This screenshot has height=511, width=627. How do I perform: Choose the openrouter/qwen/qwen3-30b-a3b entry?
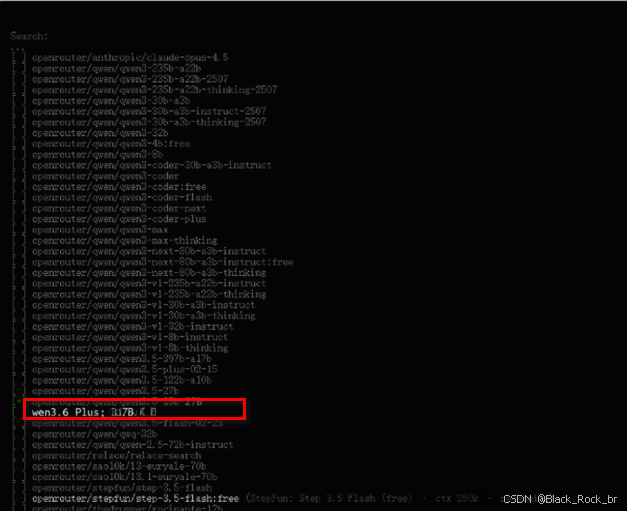click(111, 101)
